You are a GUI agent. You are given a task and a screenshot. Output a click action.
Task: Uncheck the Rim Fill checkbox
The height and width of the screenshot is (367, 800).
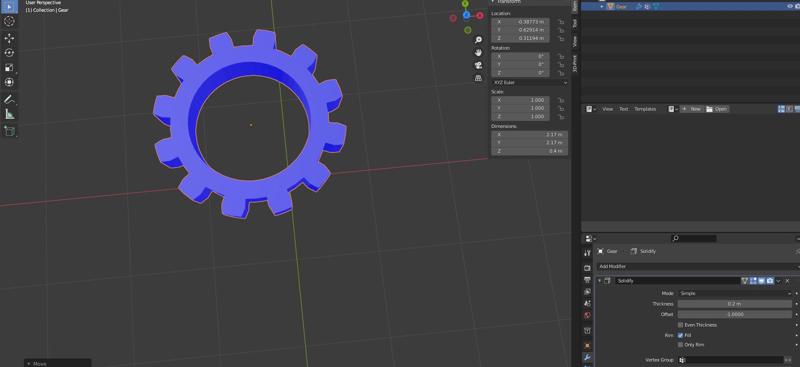[x=681, y=335]
